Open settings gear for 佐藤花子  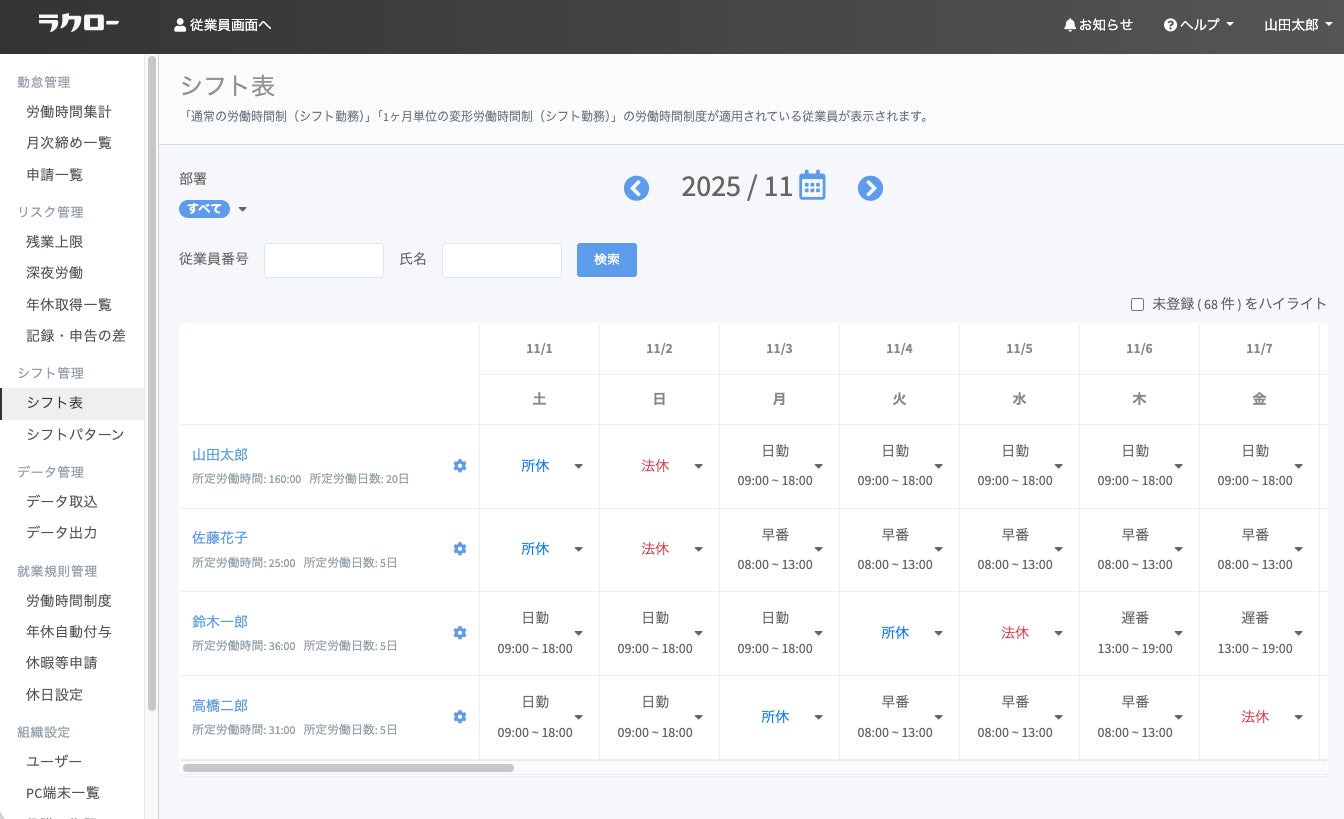click(460, 549)
